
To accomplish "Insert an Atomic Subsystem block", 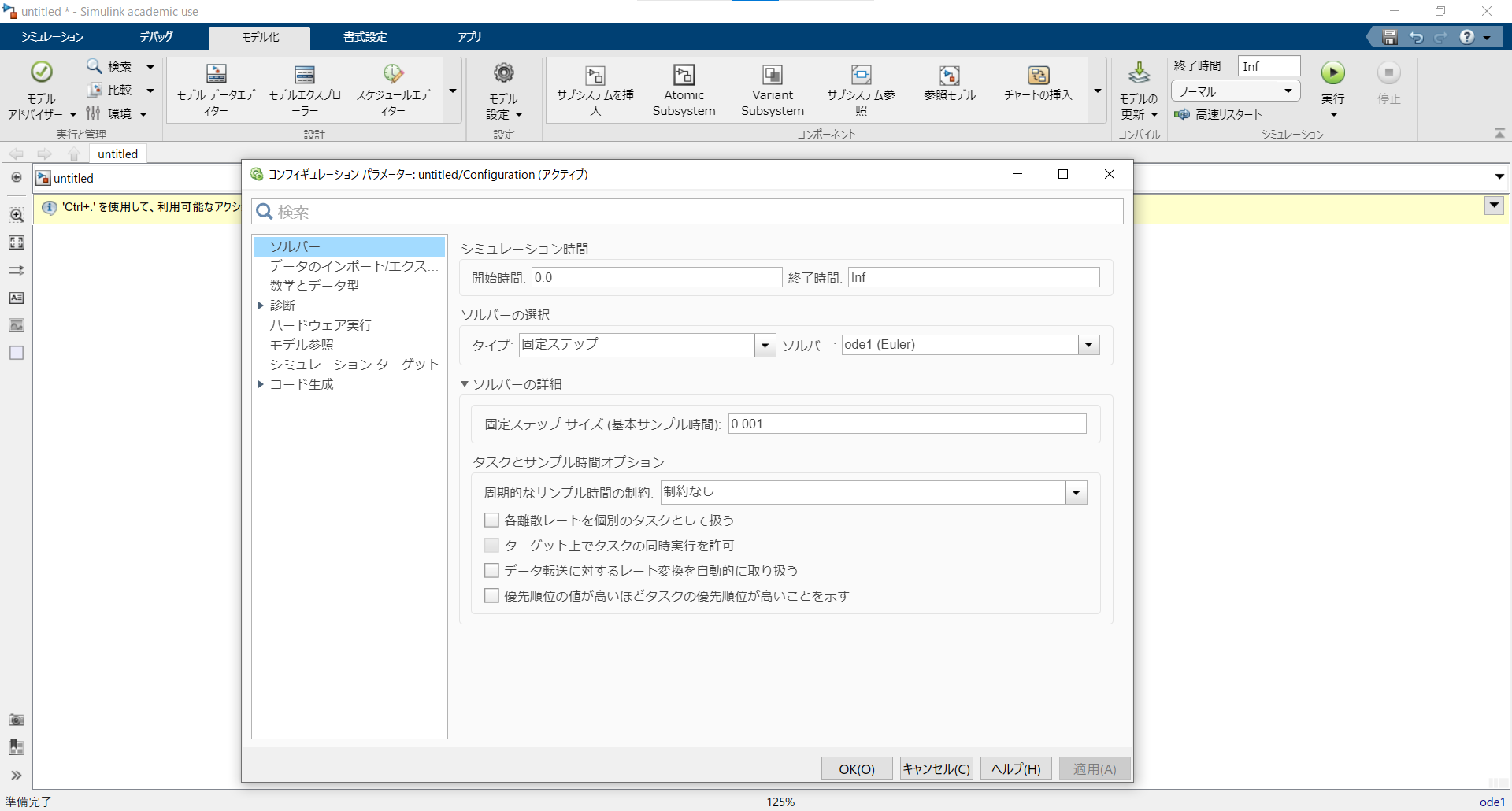I will pos(684,88).
